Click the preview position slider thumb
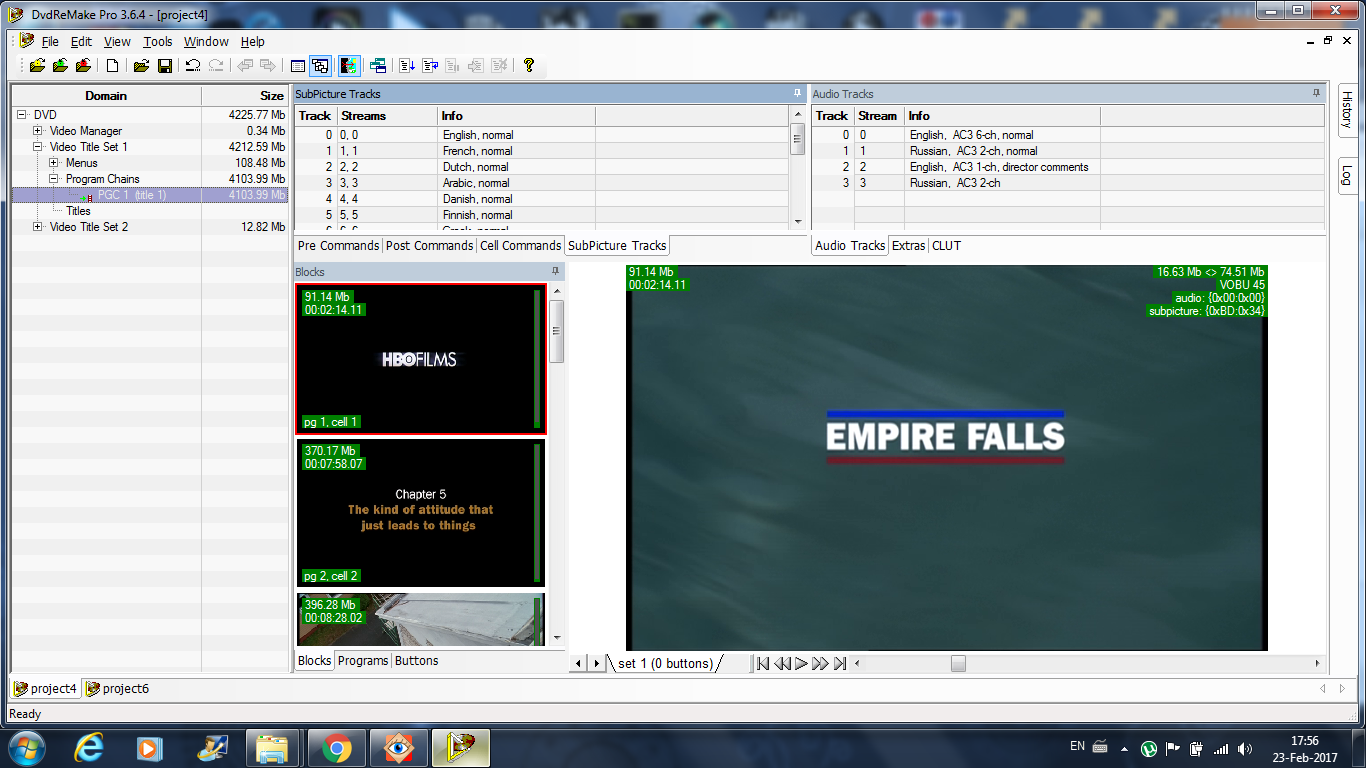The width and height of the screenshot is (1366, 768). 958,663
